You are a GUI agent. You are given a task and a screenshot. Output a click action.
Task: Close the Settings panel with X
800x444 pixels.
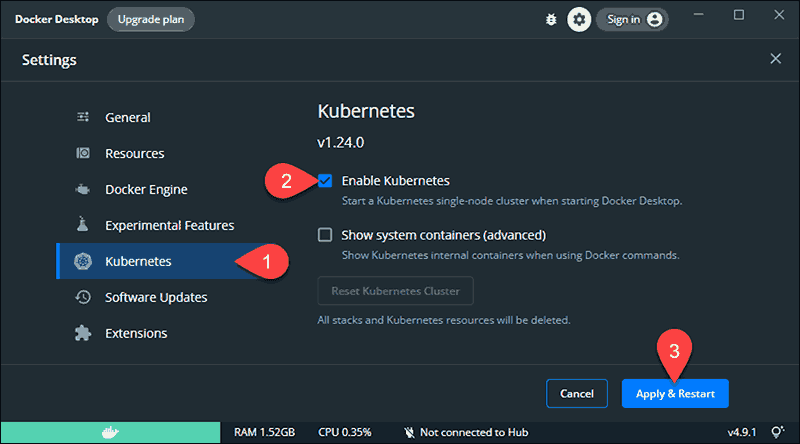(775, 59)
